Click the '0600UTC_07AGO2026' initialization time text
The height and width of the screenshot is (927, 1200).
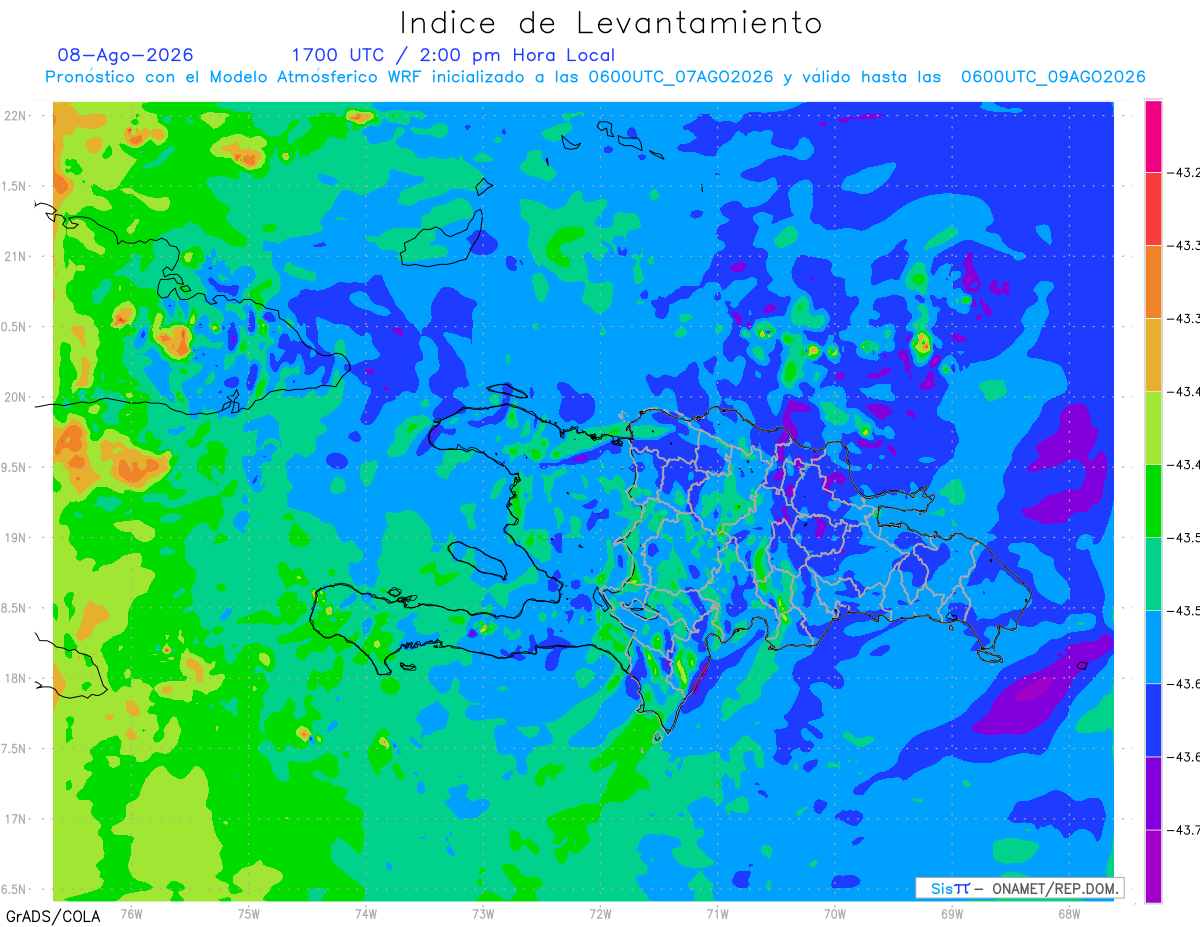pyautogui.click(x=680, y=77)
